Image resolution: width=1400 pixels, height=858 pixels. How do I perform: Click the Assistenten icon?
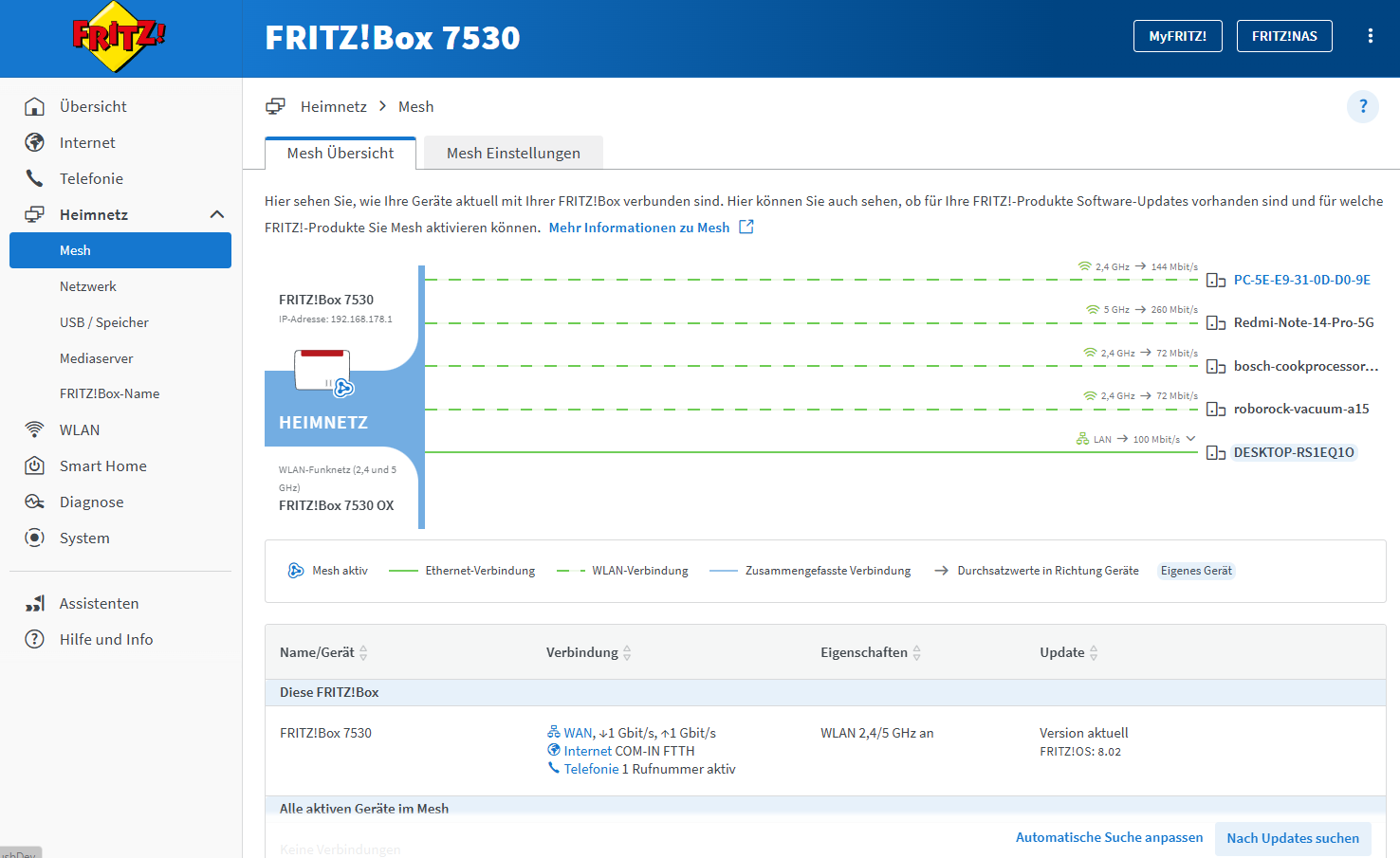tap(34, 603)
